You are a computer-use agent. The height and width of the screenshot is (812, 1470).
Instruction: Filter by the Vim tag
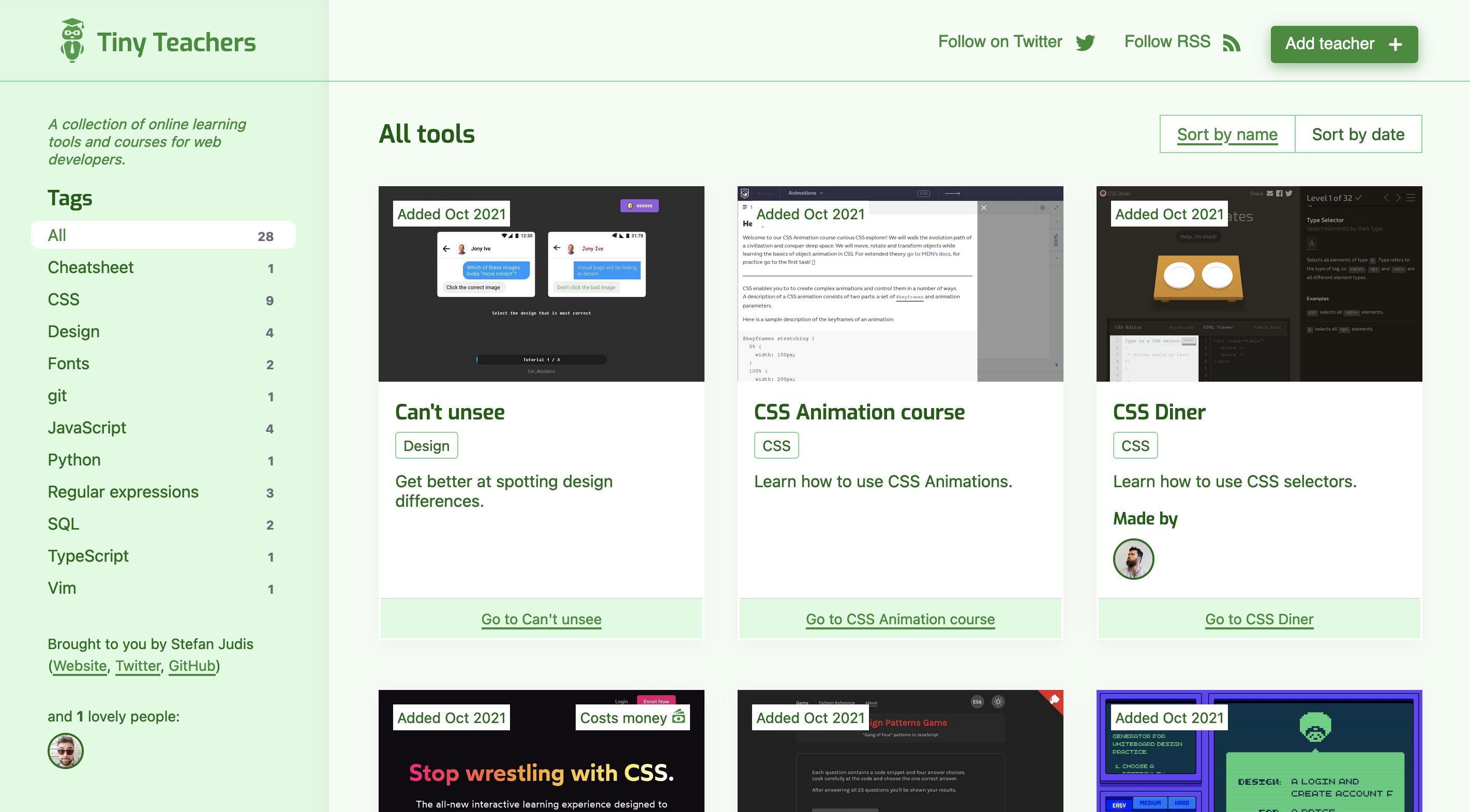pos(163,587)
